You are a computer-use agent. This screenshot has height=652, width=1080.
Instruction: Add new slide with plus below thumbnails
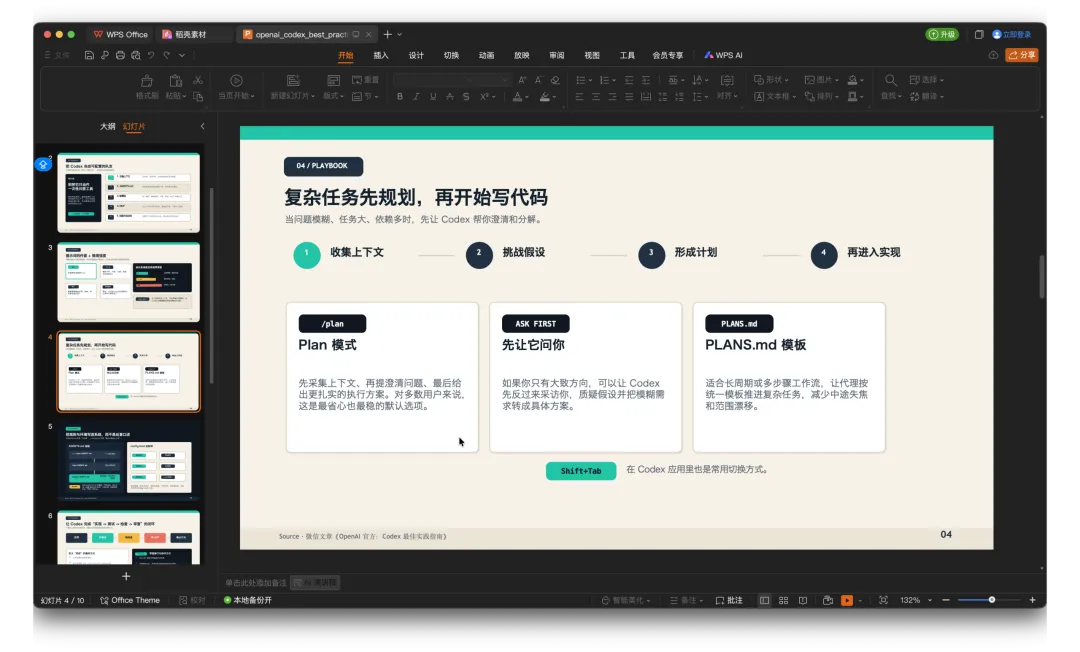tap(126, 576)
